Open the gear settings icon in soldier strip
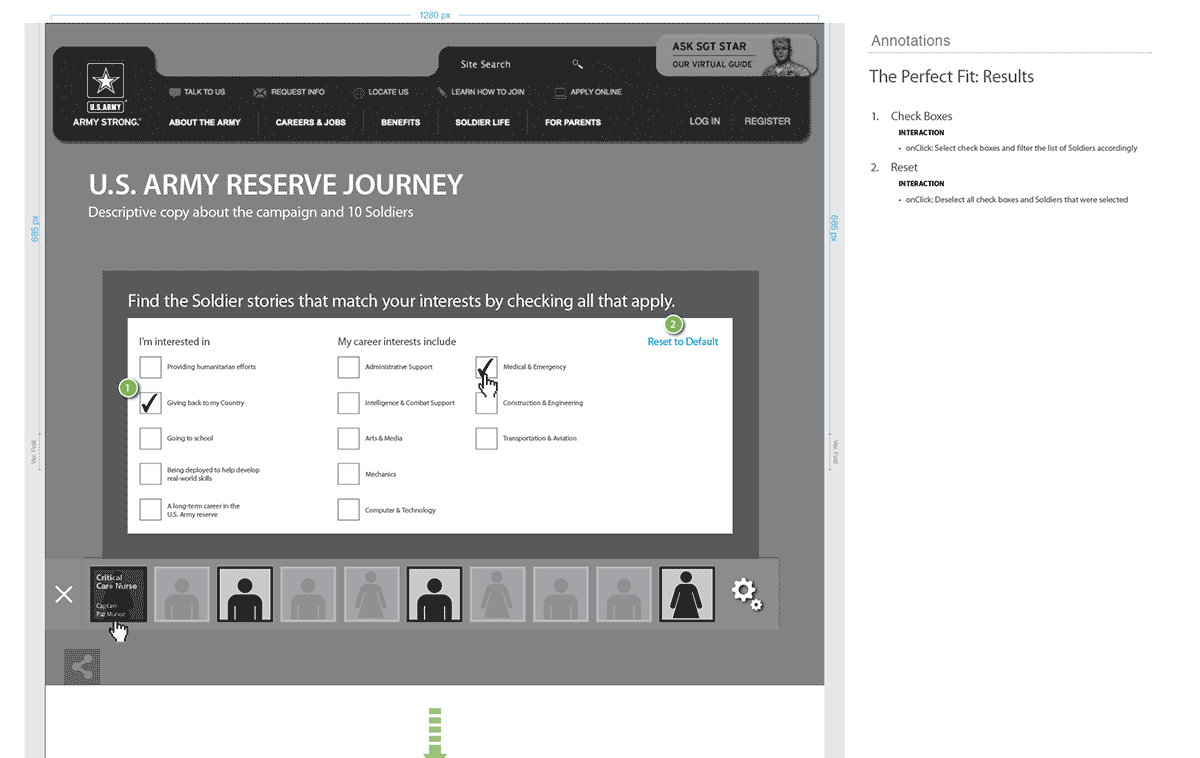This screenshot has width=1200, height=758. point(746,594)
